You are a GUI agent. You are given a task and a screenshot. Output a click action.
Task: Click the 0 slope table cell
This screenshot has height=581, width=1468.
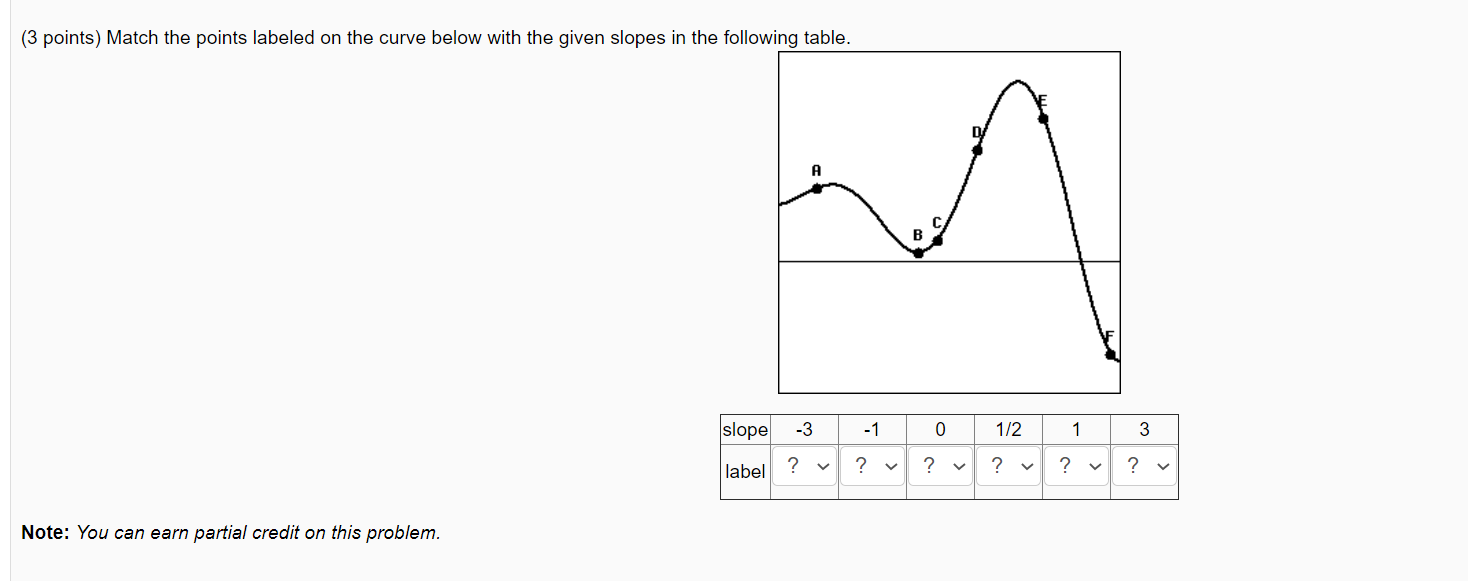point(939,429)
